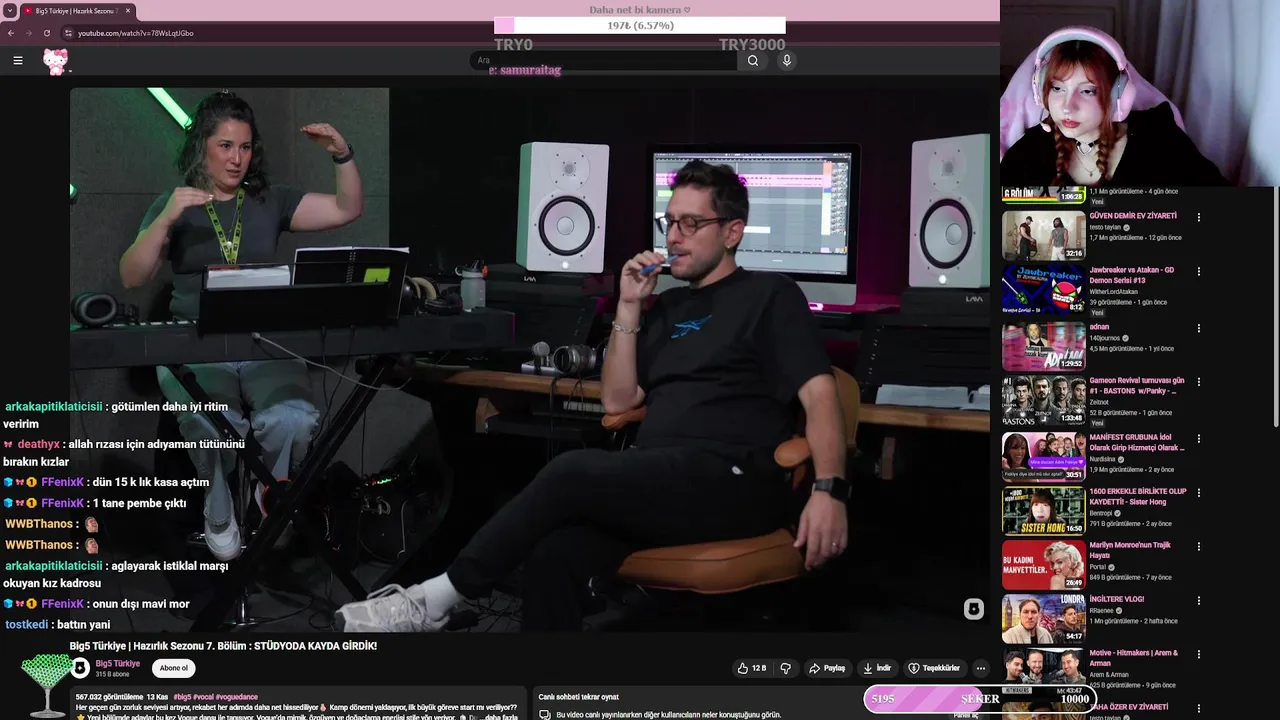The height and width of the screenshot is (720, 1280).
Task: Open options menu for adnan video
Action: [1198, 328]
